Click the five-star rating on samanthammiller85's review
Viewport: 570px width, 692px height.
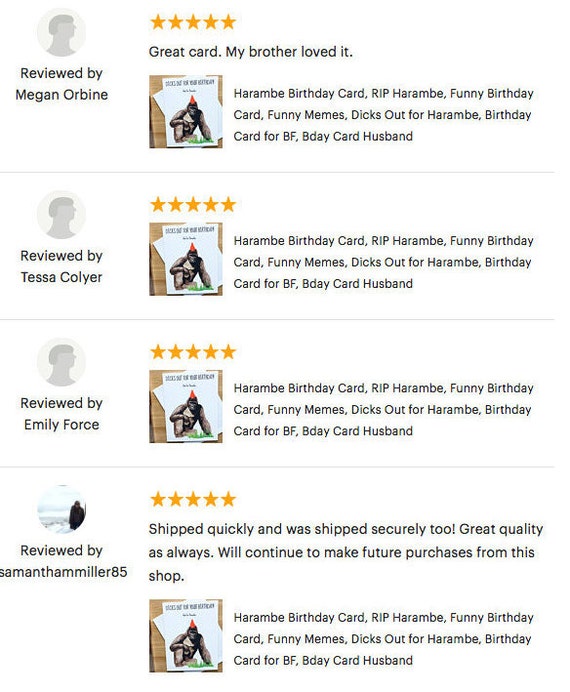click(x=193, y=499)
